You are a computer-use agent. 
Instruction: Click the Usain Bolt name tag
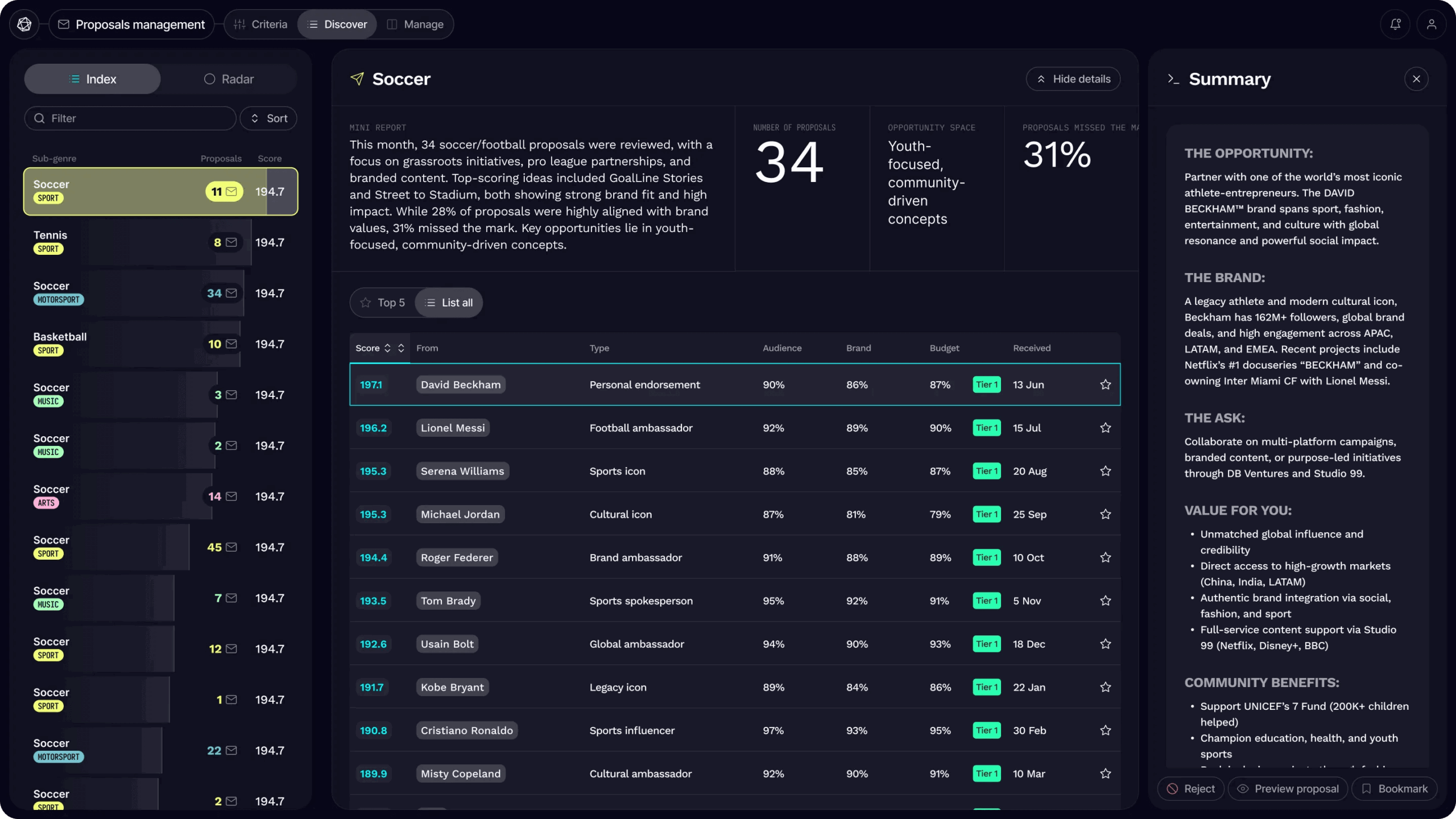(447, 644)
